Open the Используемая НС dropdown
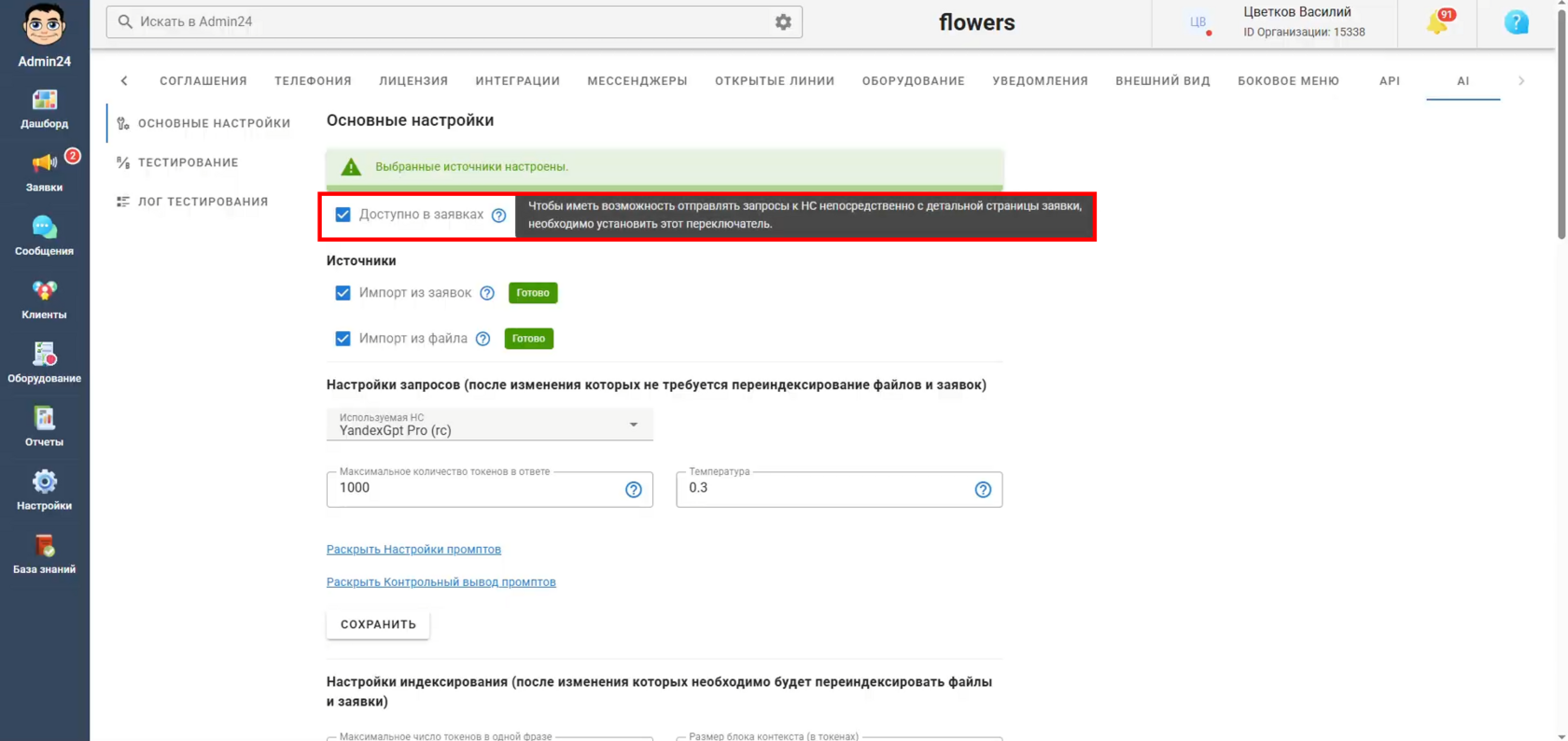Screen dimensions: 1568x741 (x=489, y=424)
